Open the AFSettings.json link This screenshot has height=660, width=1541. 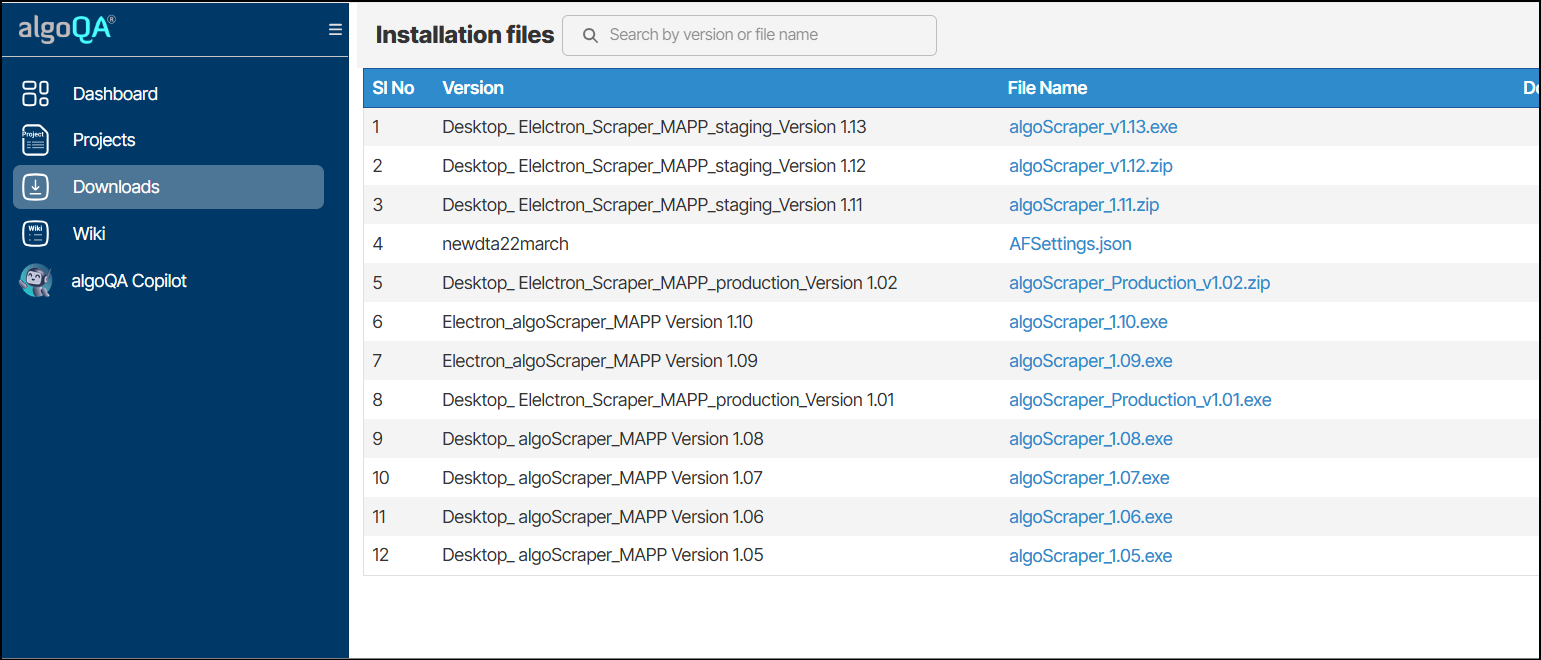click(x=1070, y=244)
